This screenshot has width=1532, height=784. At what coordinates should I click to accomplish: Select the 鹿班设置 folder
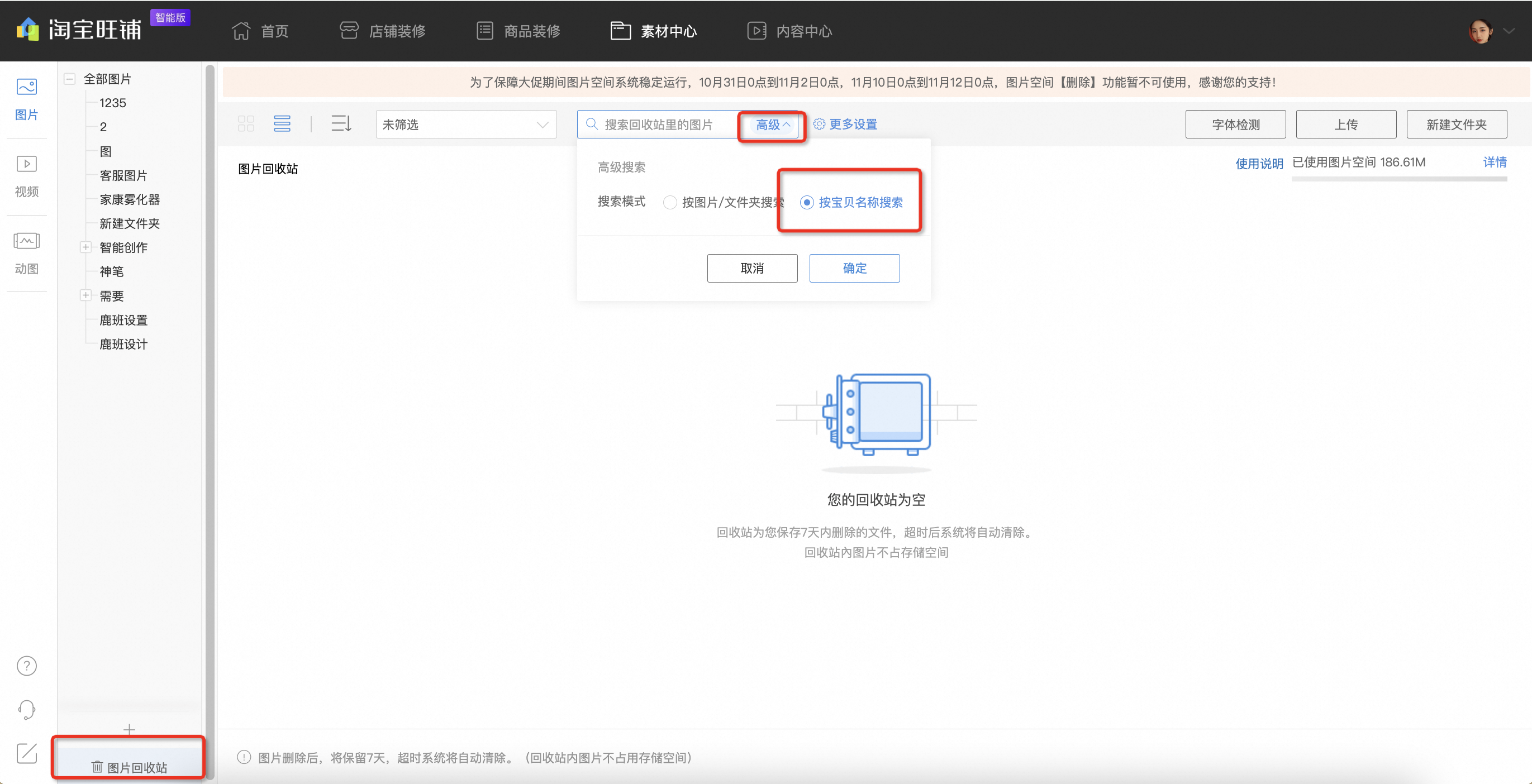pyautogui.click(x=123, y=320)
